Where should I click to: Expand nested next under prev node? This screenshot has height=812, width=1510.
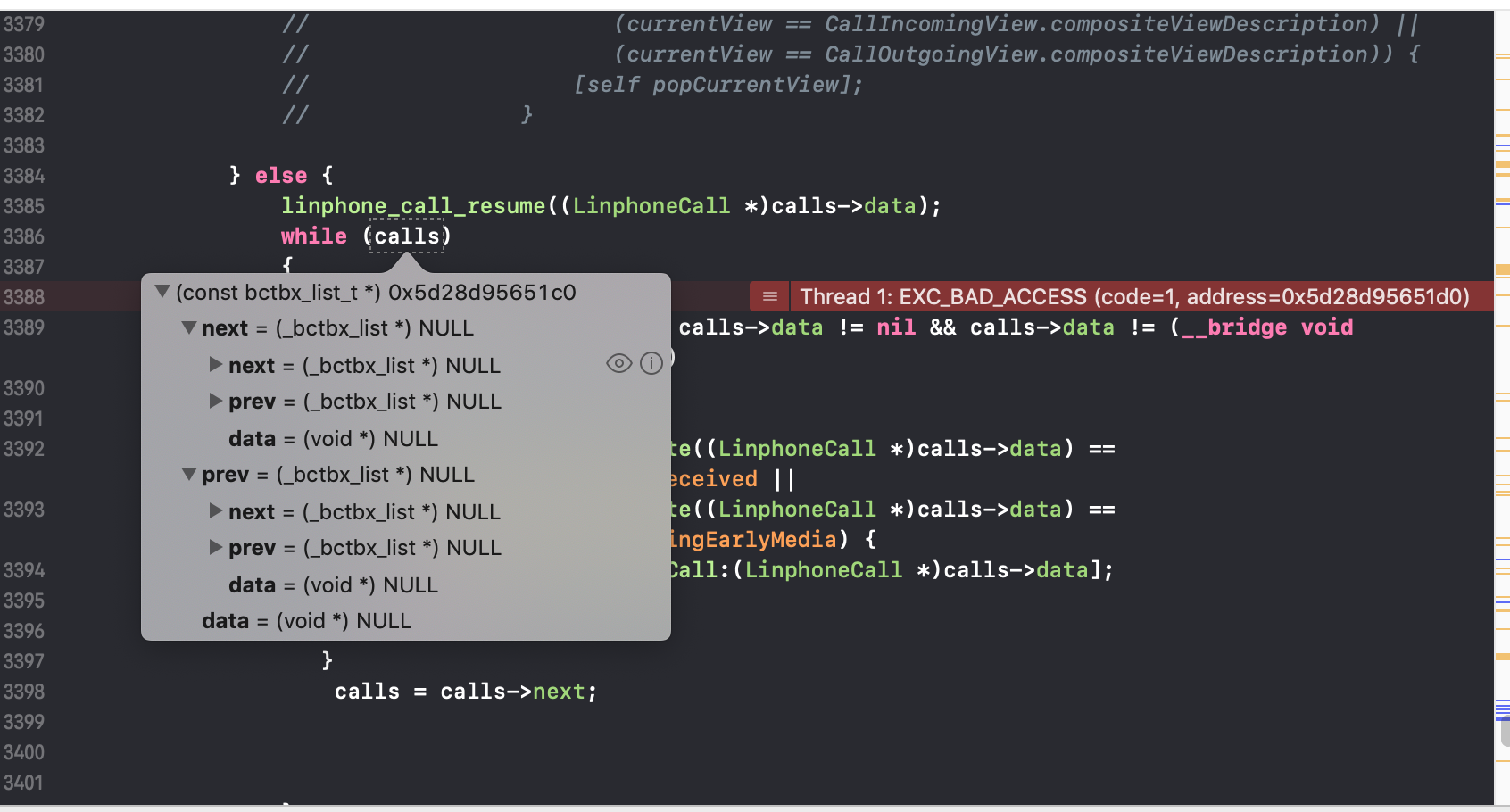click(215, 511)
